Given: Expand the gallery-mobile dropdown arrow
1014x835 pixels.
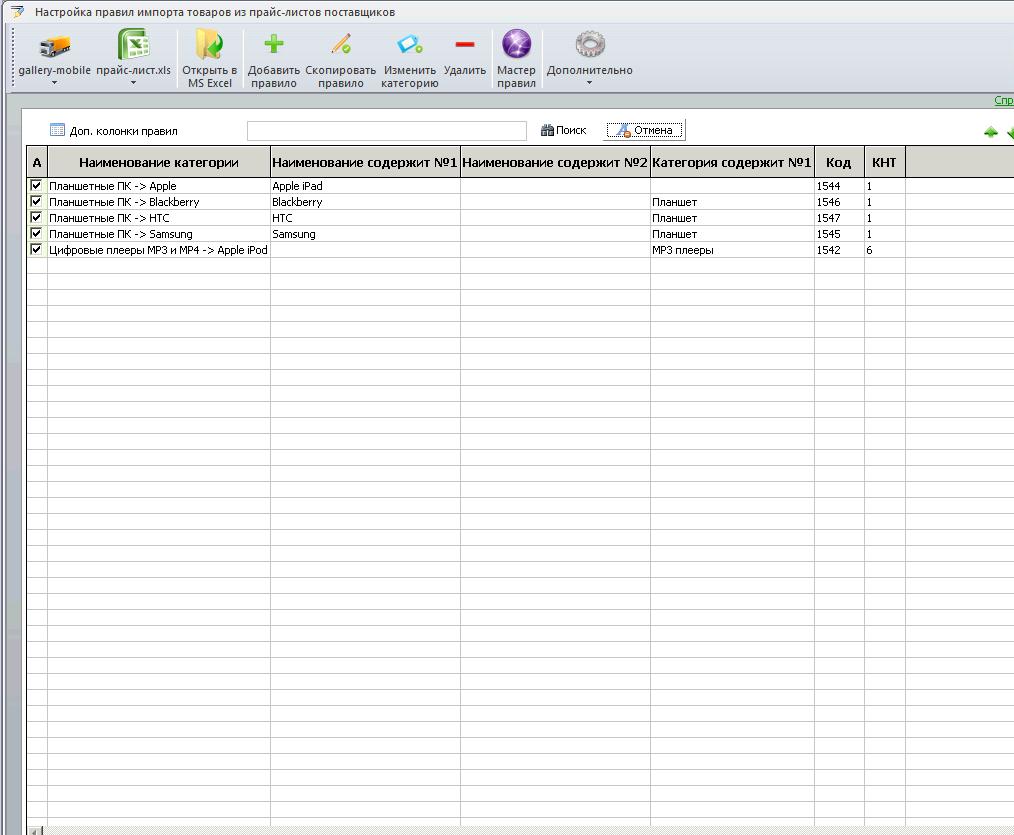Looking at the screenshot, I should point(54,83).
